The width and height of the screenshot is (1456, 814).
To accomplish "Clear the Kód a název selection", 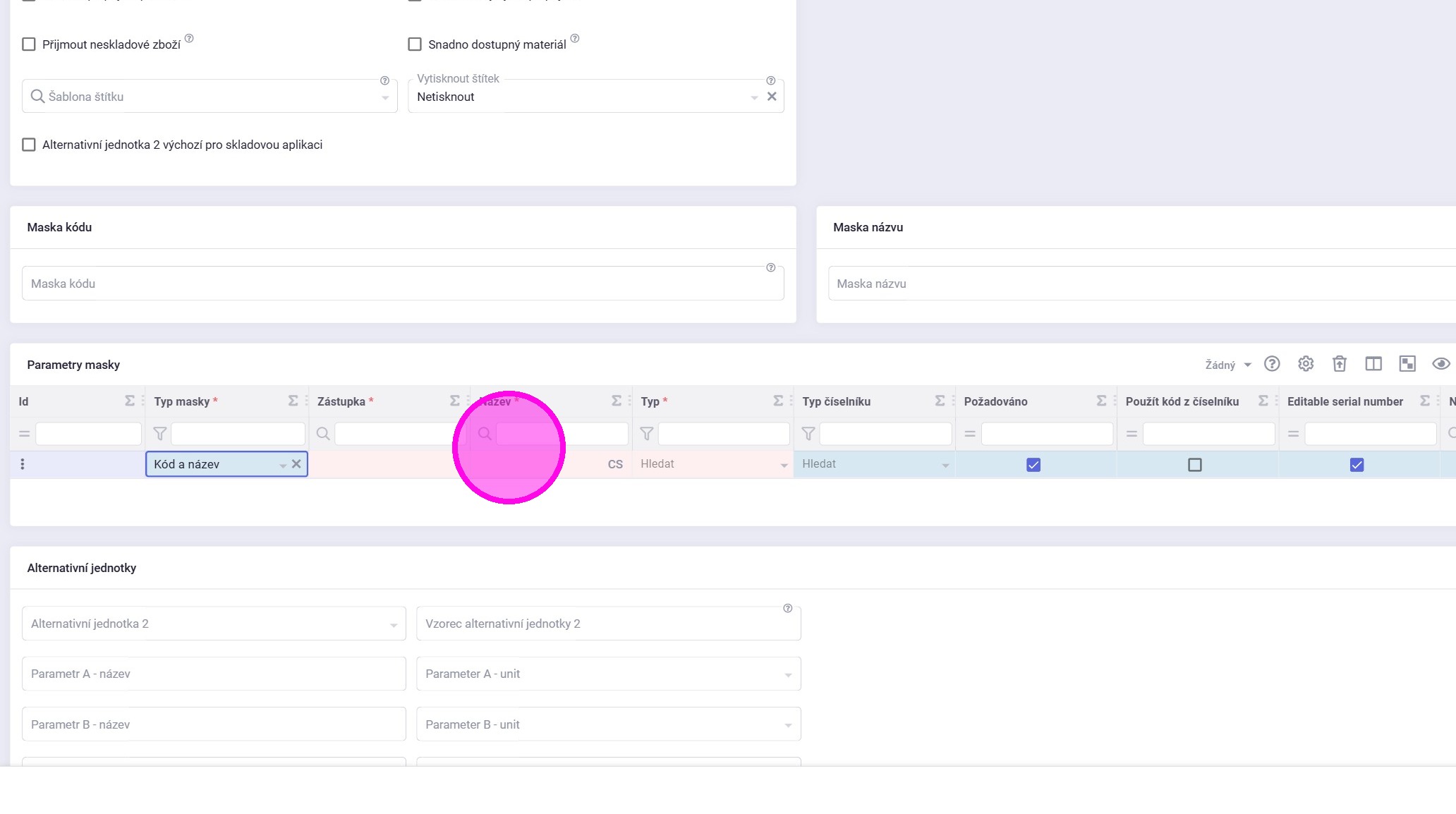I will [x=296, y=464].
